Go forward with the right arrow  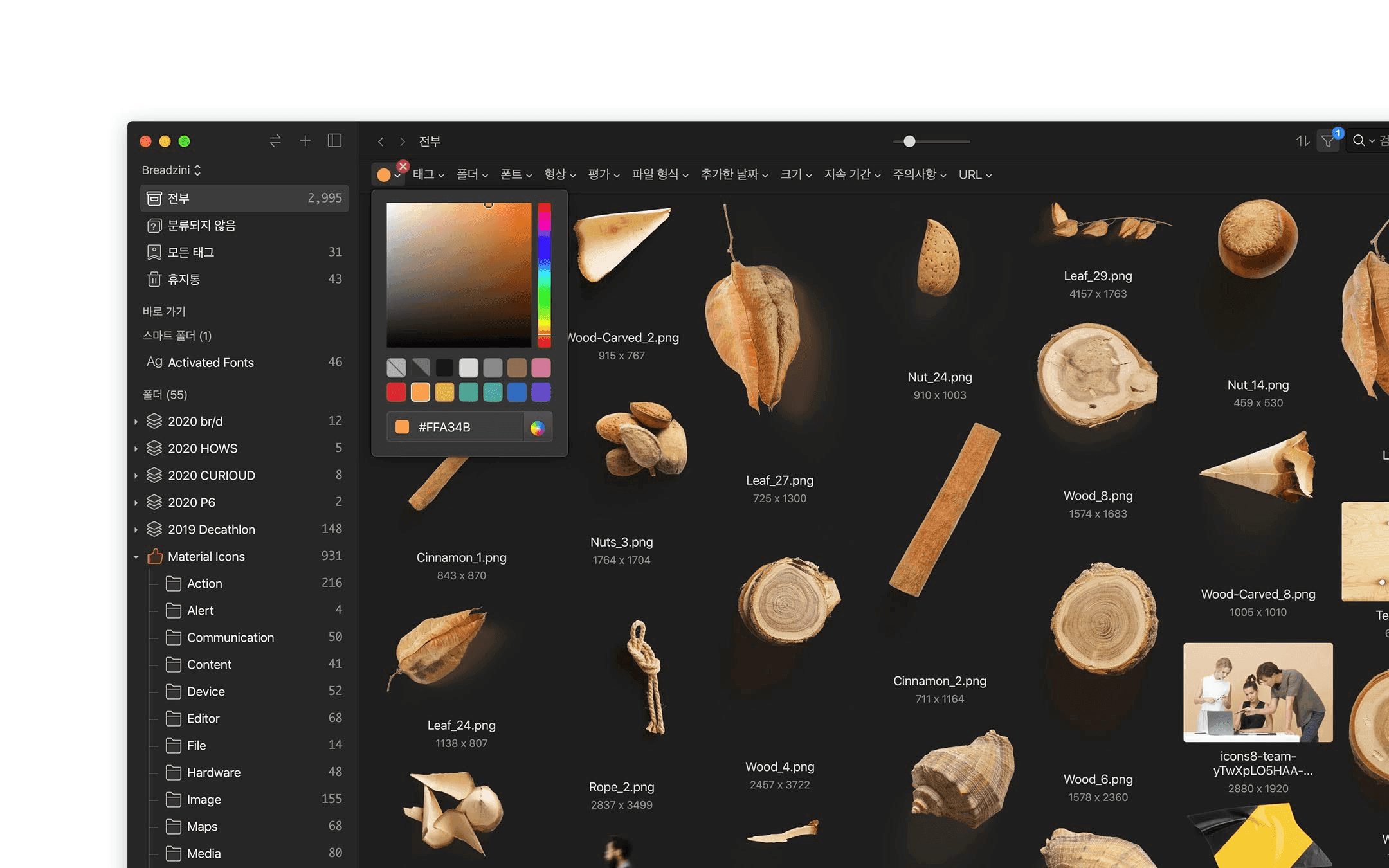coord(403,141)
